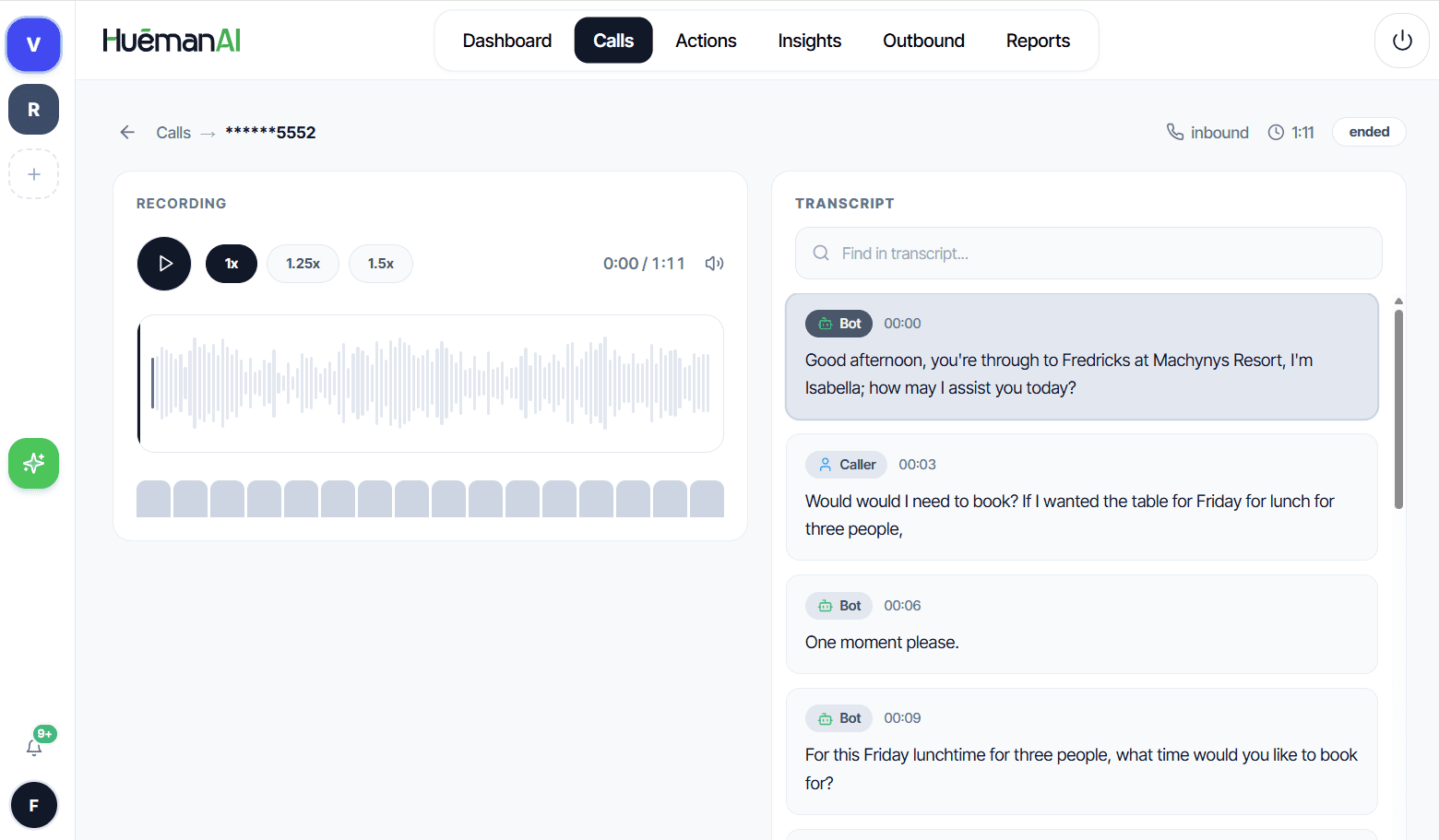Open notifications bell with 9+ badge
This screenshot has width=1439, height=840.
[x=34, y=747]
